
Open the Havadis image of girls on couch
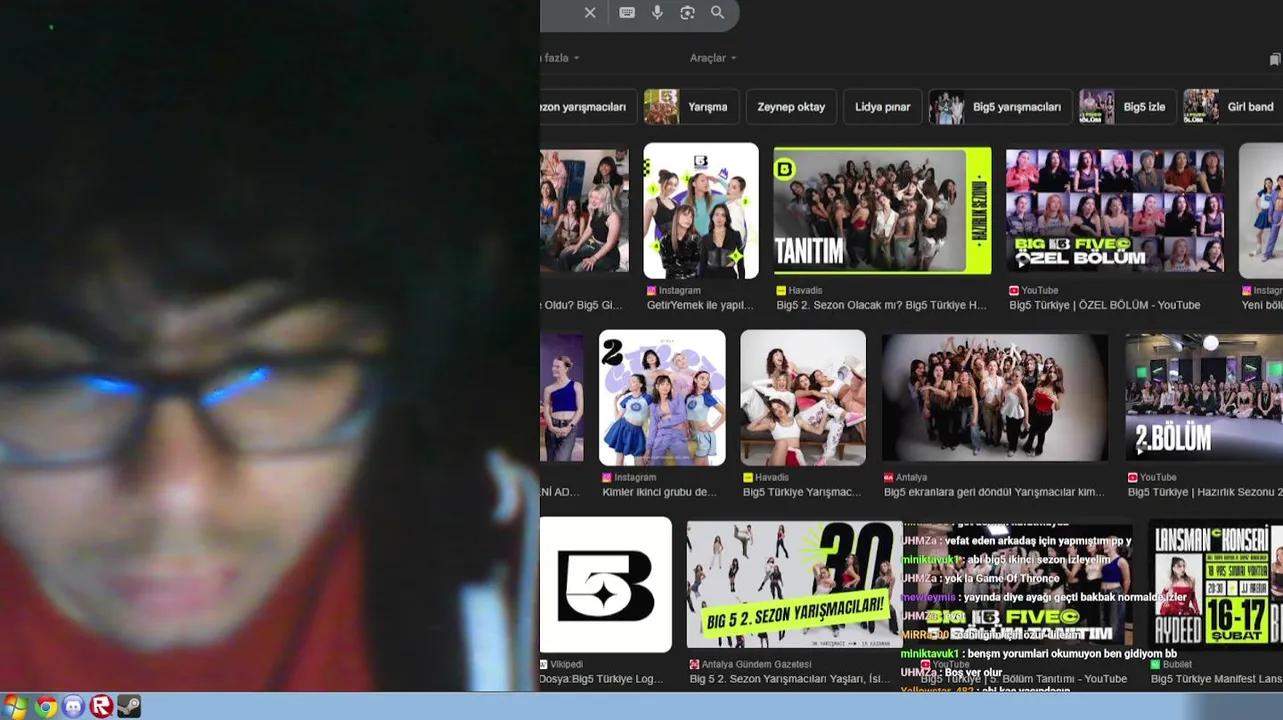point(803,397)
